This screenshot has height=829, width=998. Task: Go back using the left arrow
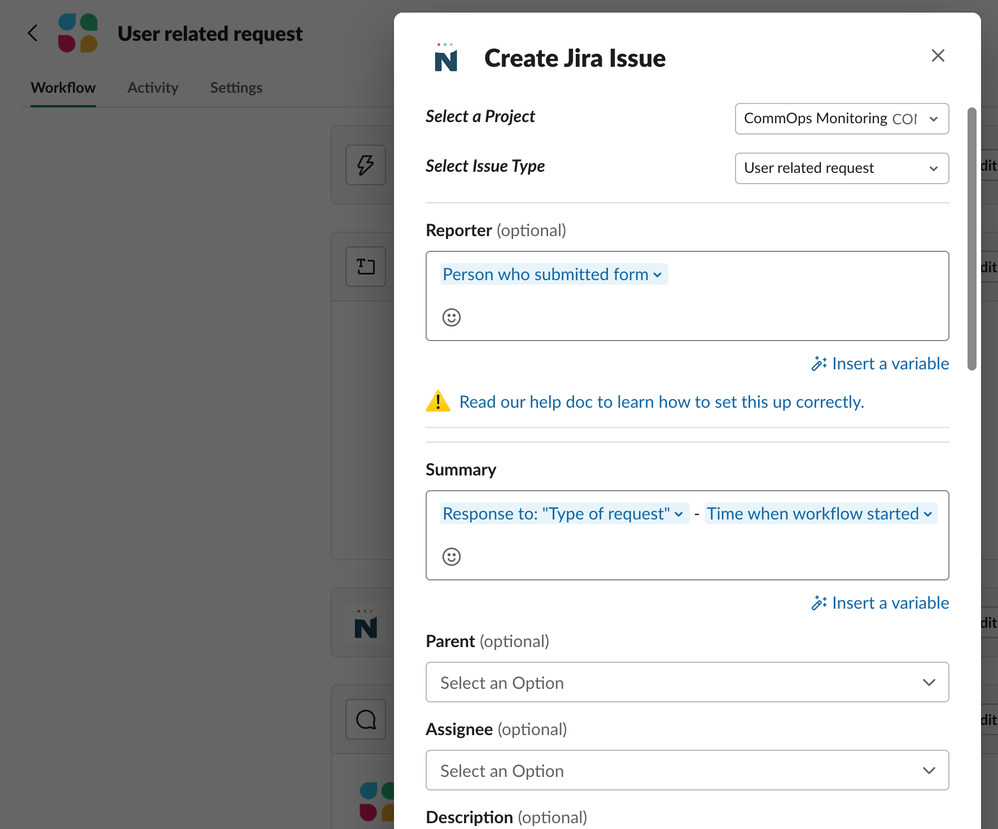point(32,33)
